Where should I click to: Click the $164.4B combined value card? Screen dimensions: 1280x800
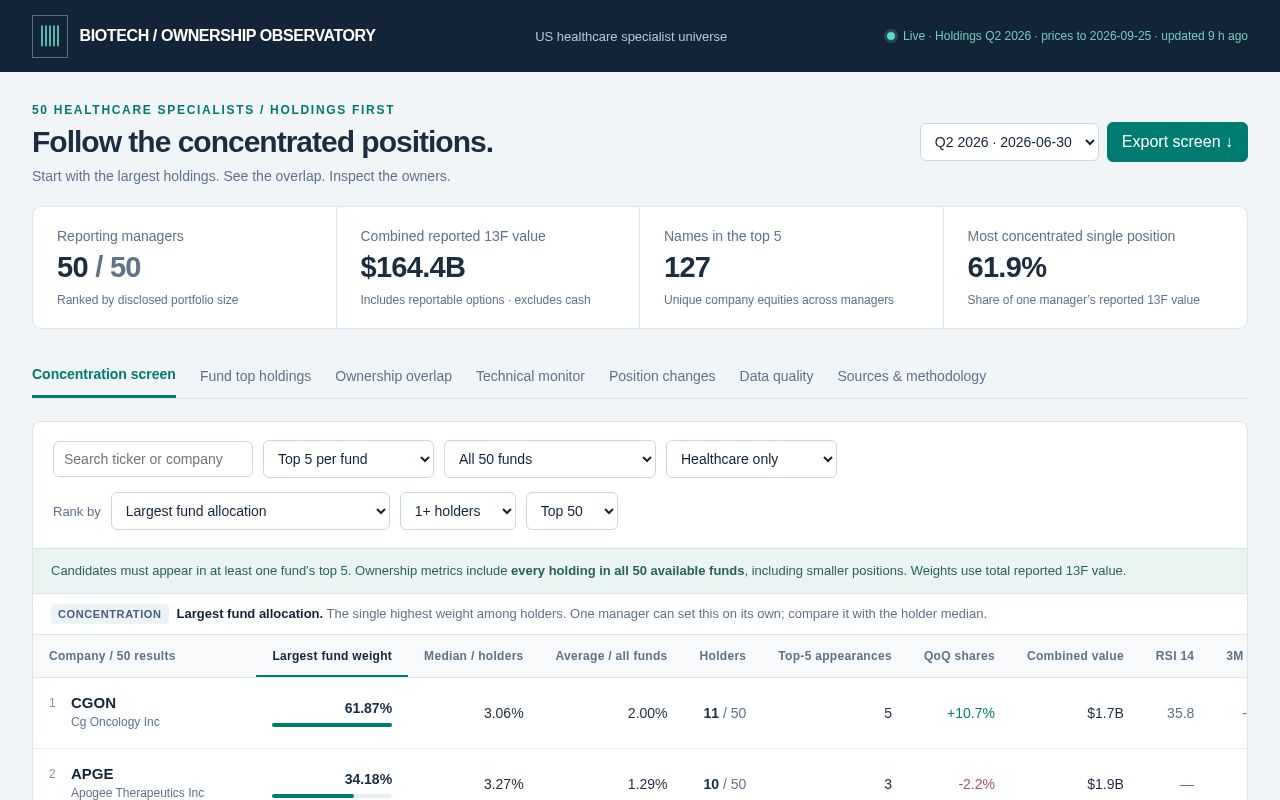[488, 268]
